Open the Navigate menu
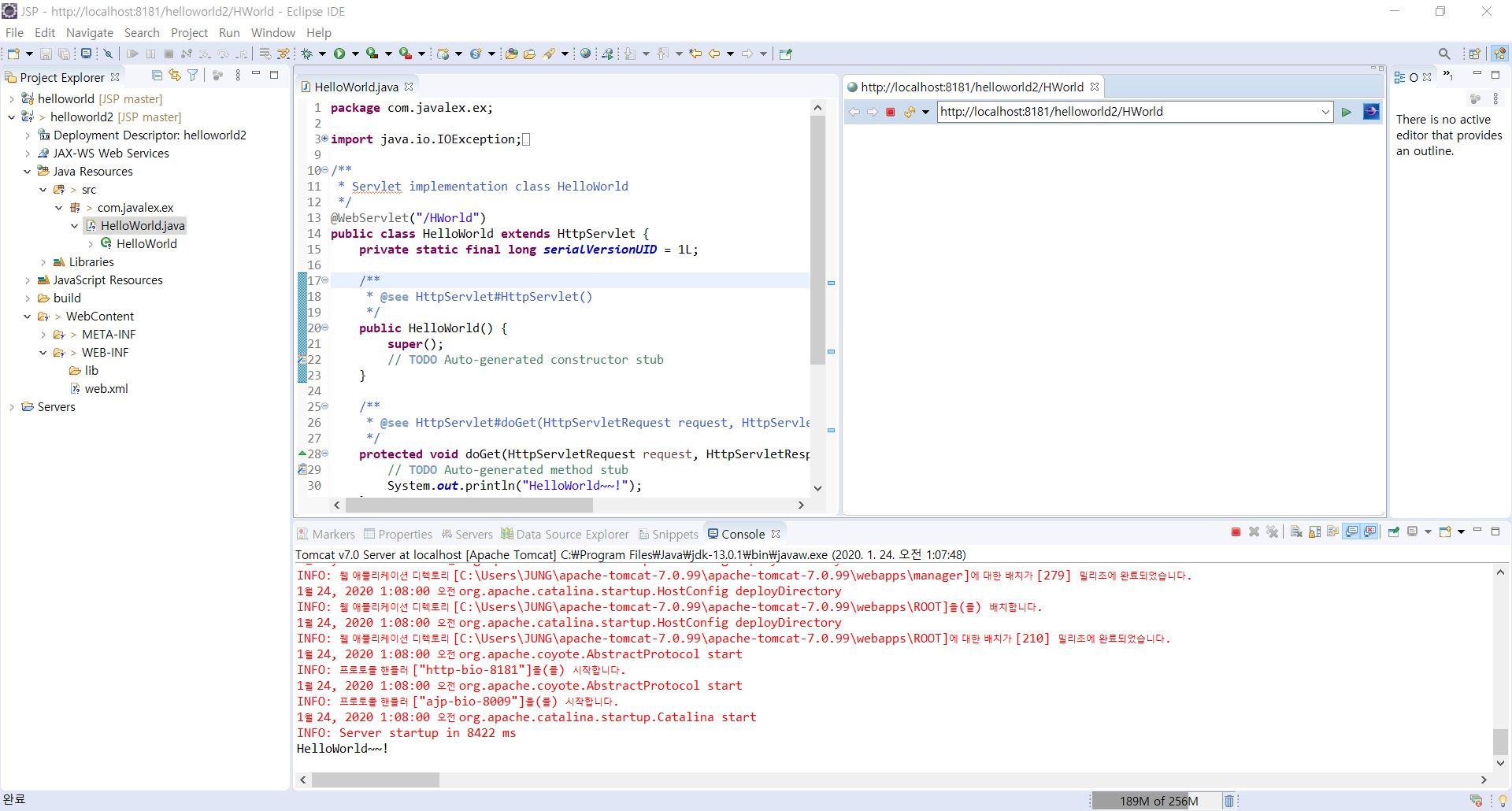The height and width of the screenshot is (811, 1512). (x=89, y=32)
